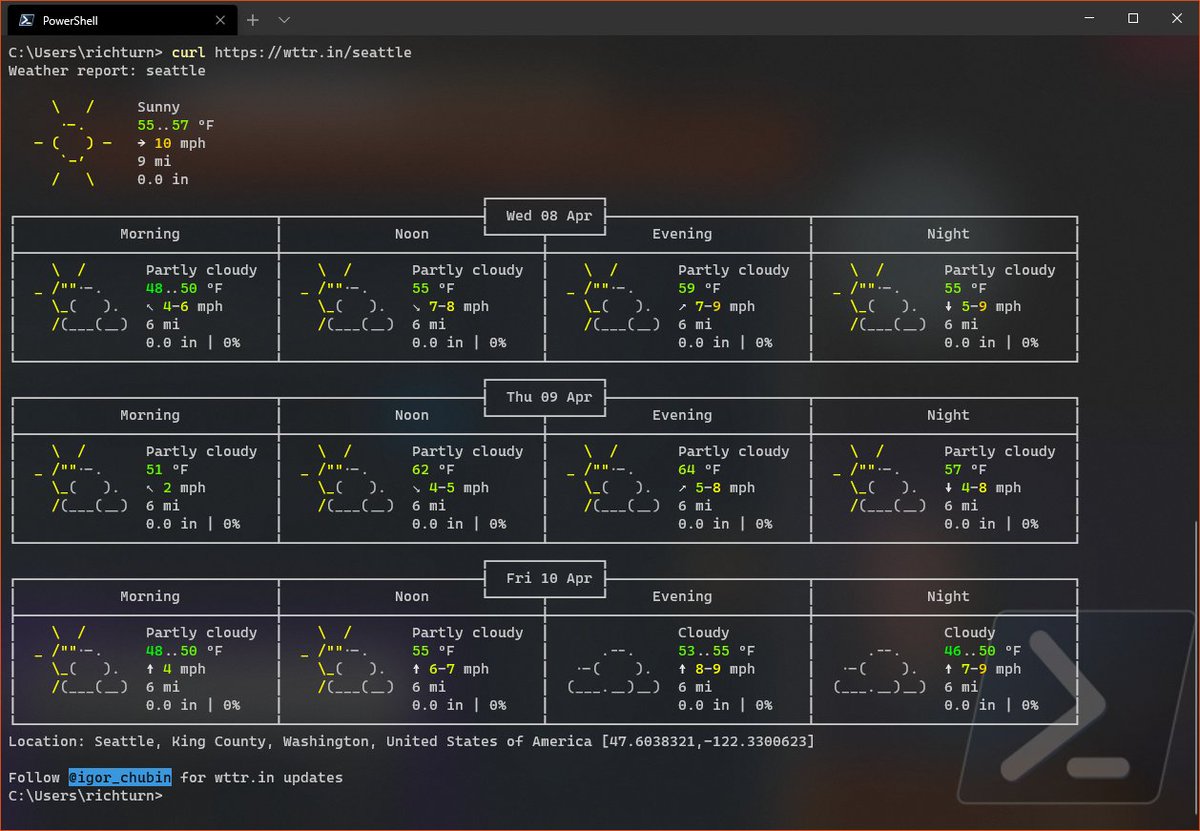1200x831 pixels.
Task: Click the Thu 09 Apr Evening 64 °F
Action: tap(699, 469)
